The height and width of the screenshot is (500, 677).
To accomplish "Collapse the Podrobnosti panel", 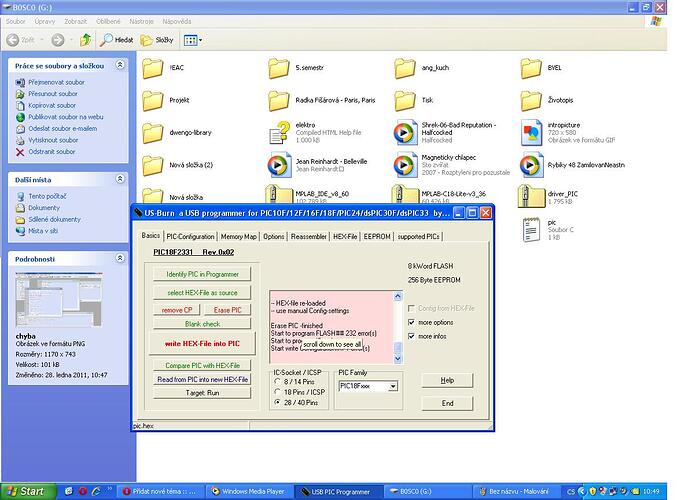I will (x=120, y=258).
